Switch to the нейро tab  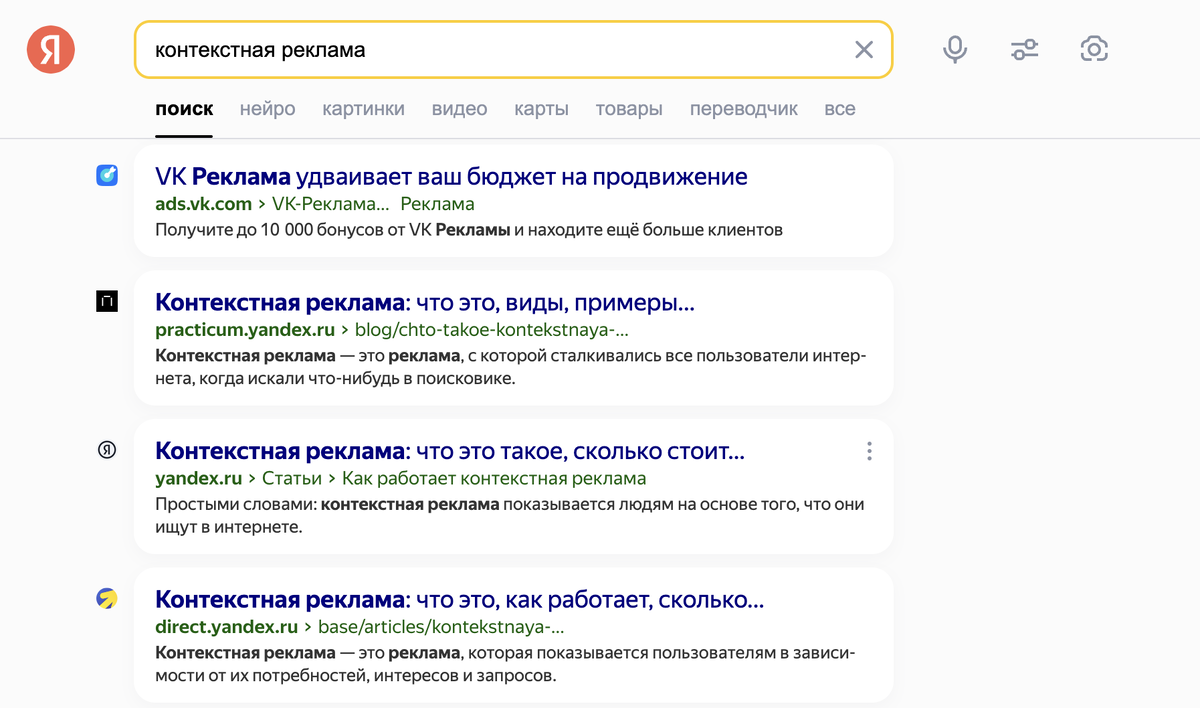(x=267, y=109)
